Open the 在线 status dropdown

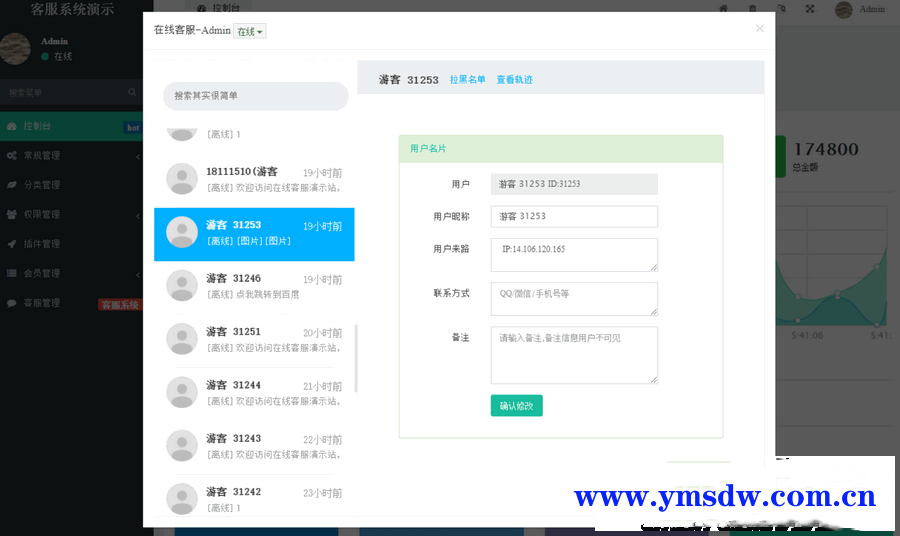pyautogui.click(x=249, y=31)
